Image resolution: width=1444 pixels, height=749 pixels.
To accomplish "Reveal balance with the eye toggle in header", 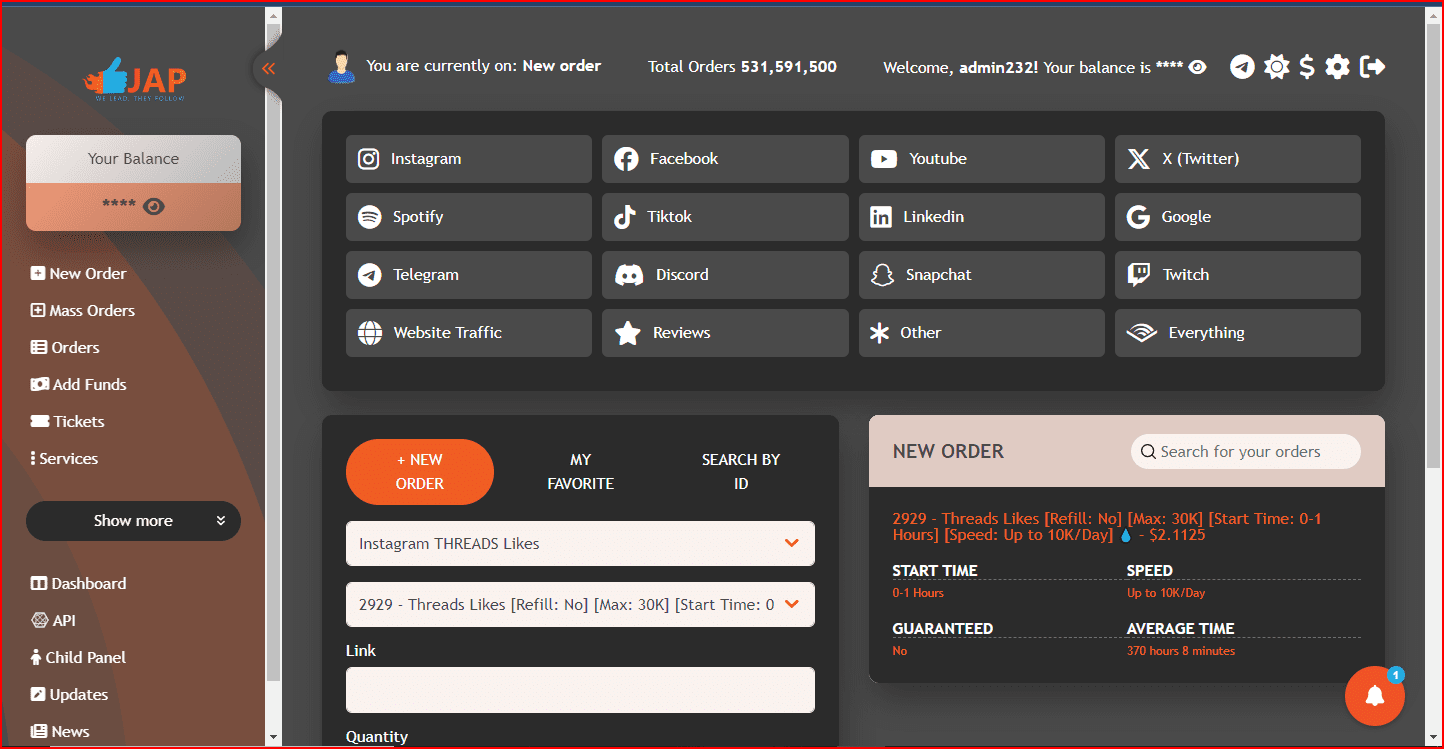I will 1196,67.
